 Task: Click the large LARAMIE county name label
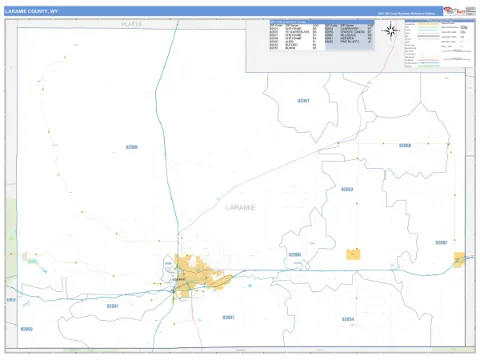tap(240, 207)
